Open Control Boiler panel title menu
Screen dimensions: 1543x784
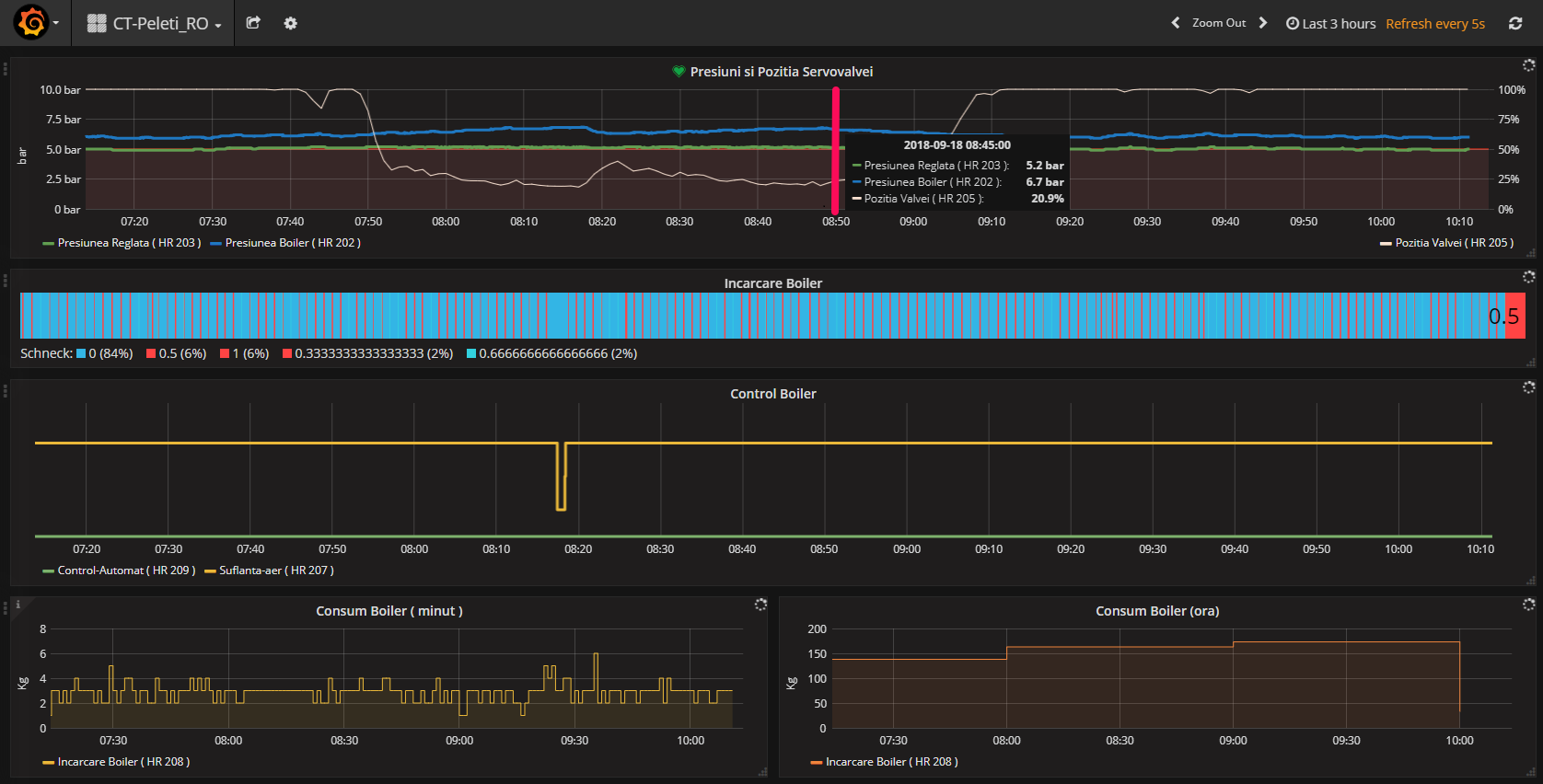773,394
